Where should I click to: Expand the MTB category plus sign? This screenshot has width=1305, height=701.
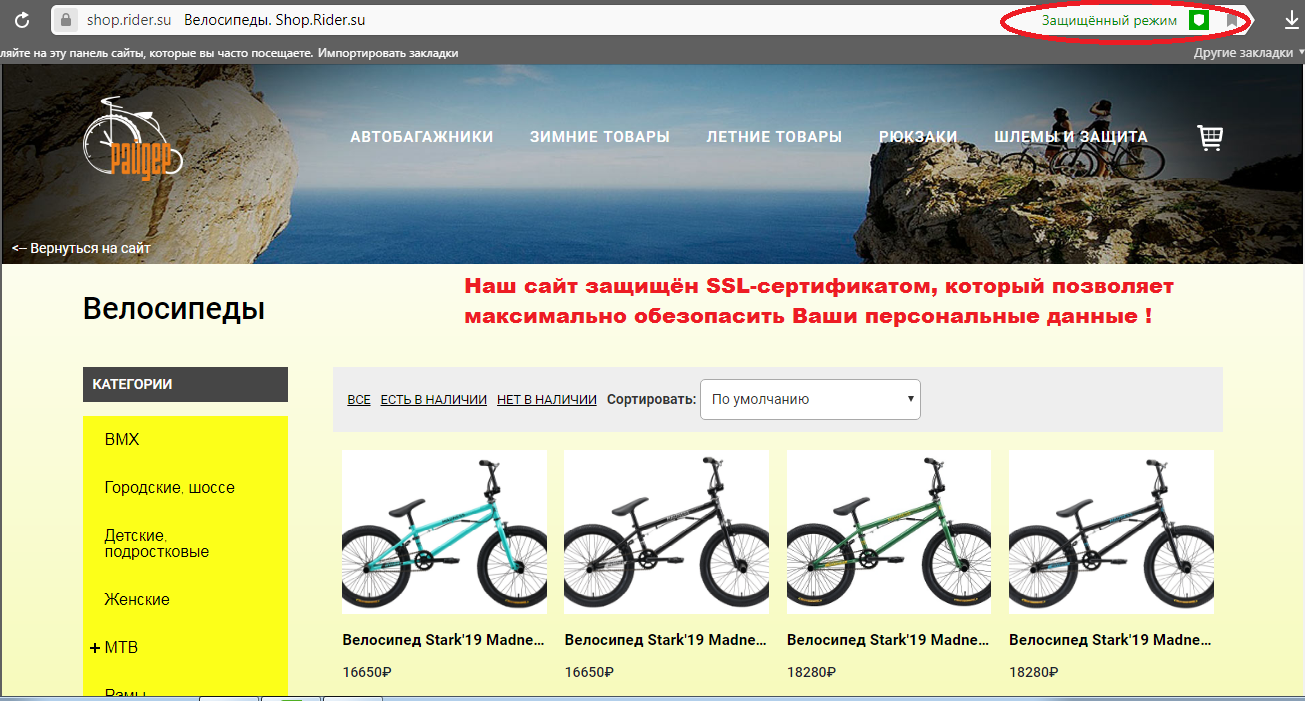(x=95, y=648)
